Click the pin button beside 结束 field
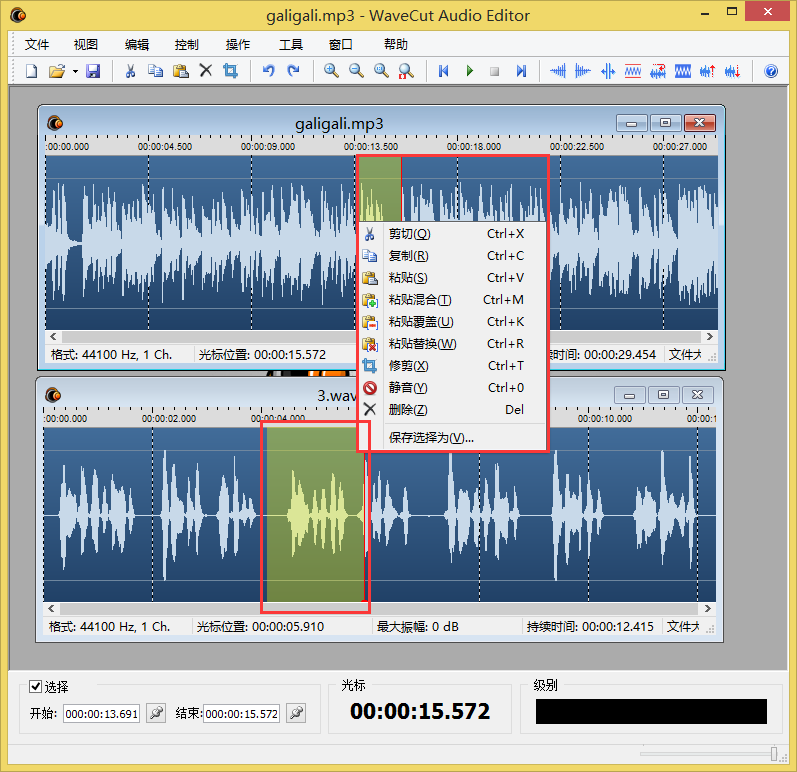This screenshot has width=797, height=772. (296, 713)
